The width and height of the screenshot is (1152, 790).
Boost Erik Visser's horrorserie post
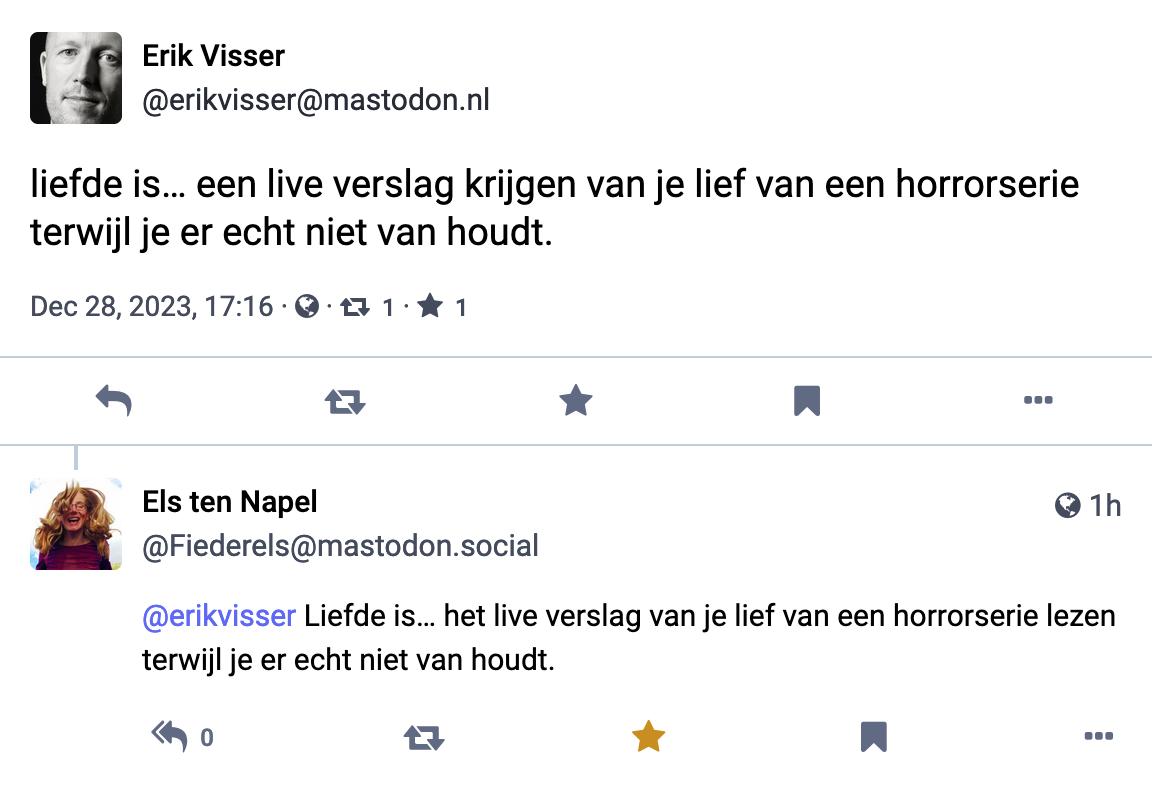(x=345, y=401)
